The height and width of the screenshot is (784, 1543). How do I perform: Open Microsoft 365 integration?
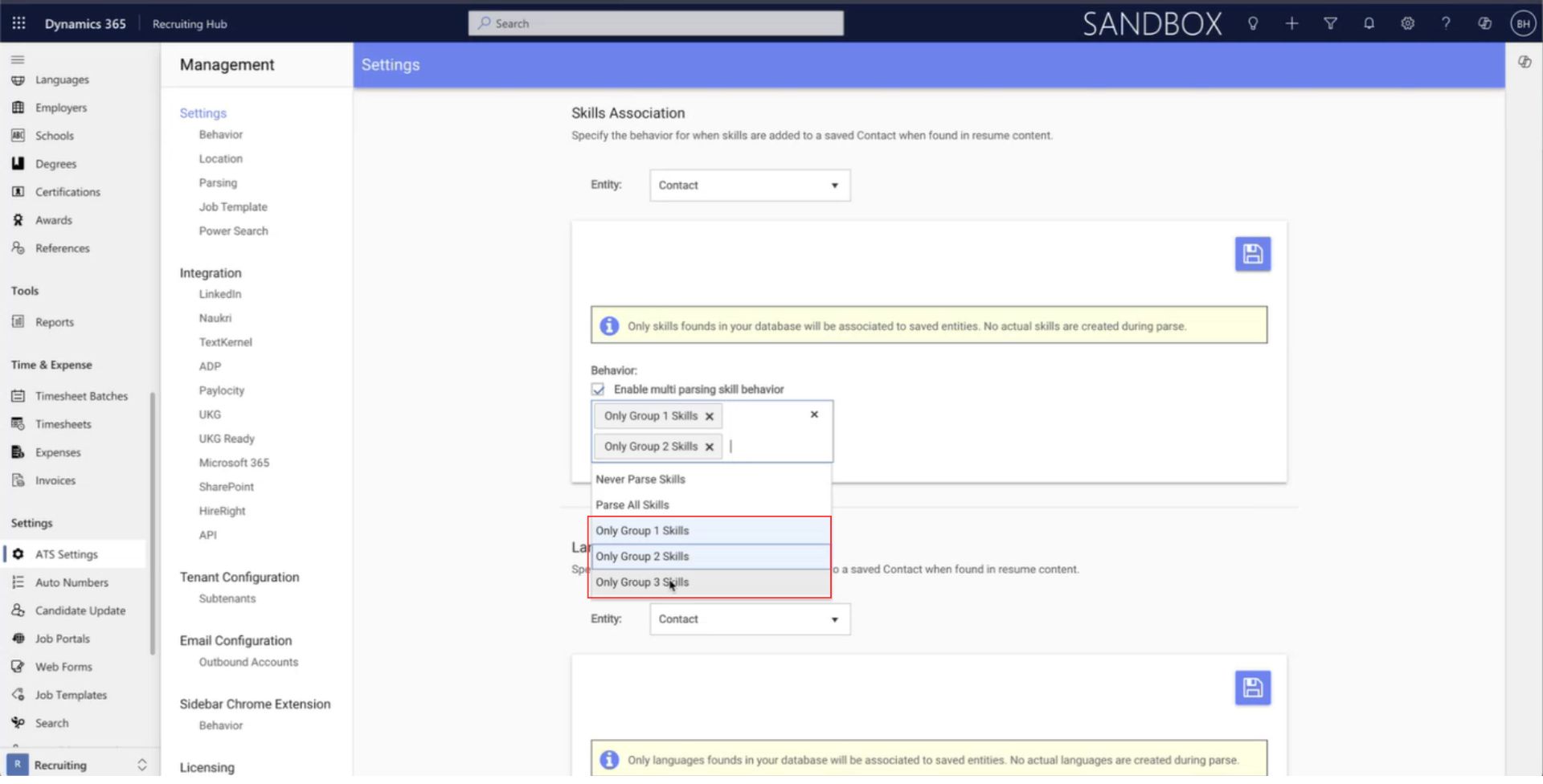(234, 463)
